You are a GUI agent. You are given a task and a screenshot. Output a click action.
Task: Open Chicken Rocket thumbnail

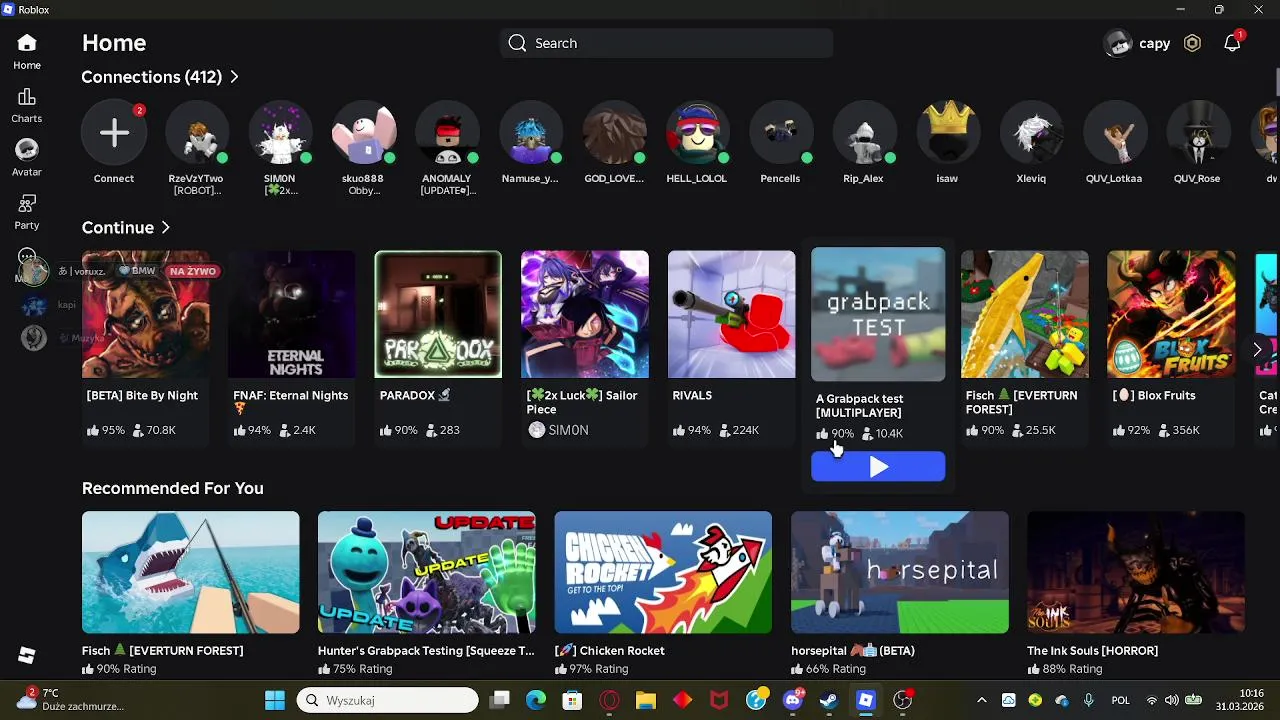(x=663, y=572)
